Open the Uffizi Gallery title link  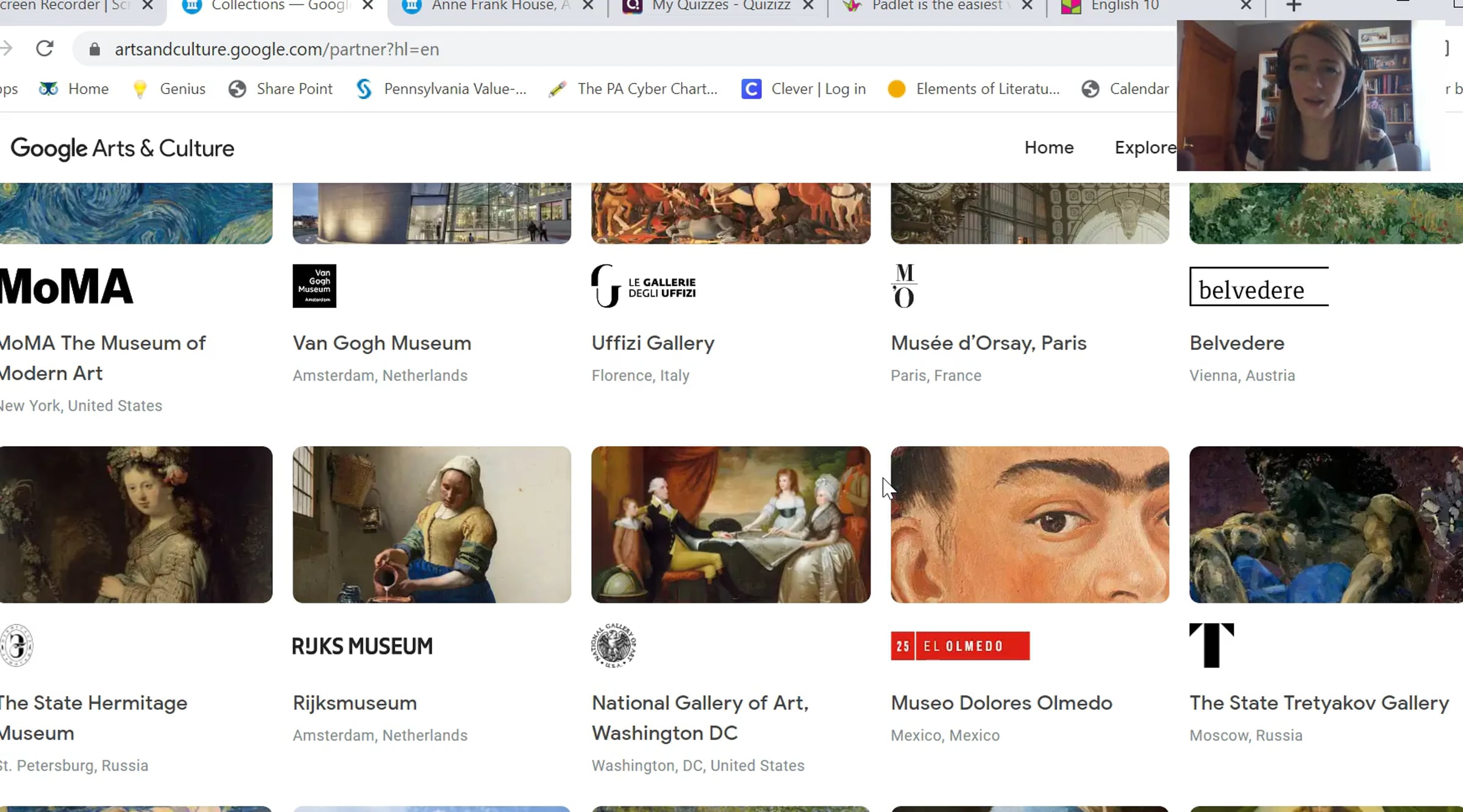[653, 343]
